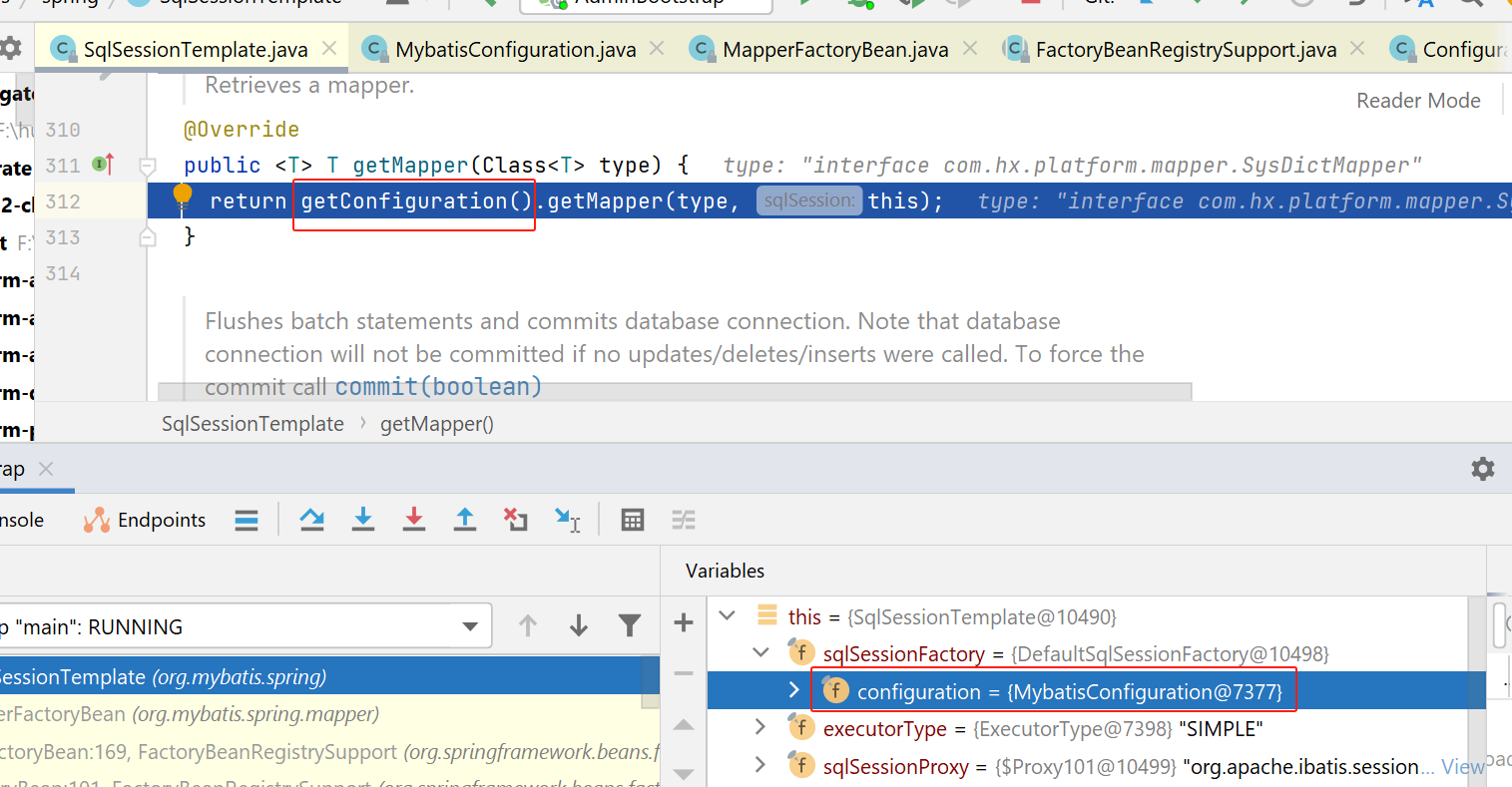Viewport: 1512px width, 787px height.
Task: Open the Evaluate Expression calculator icon
Action: [x=633, y=520]
